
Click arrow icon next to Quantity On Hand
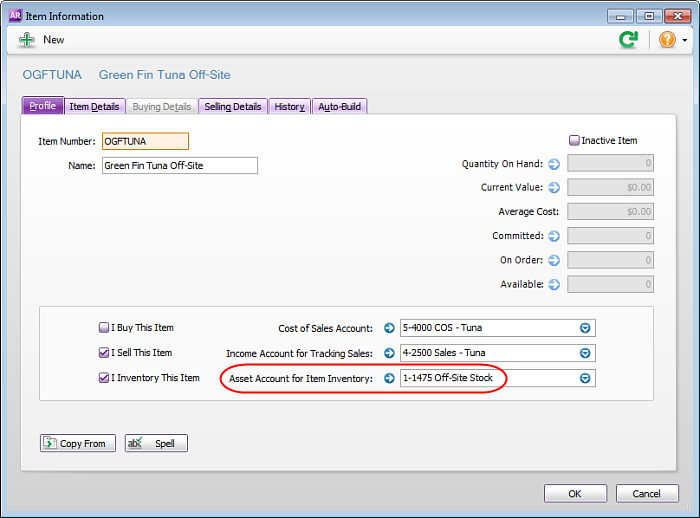pos(554,164)
